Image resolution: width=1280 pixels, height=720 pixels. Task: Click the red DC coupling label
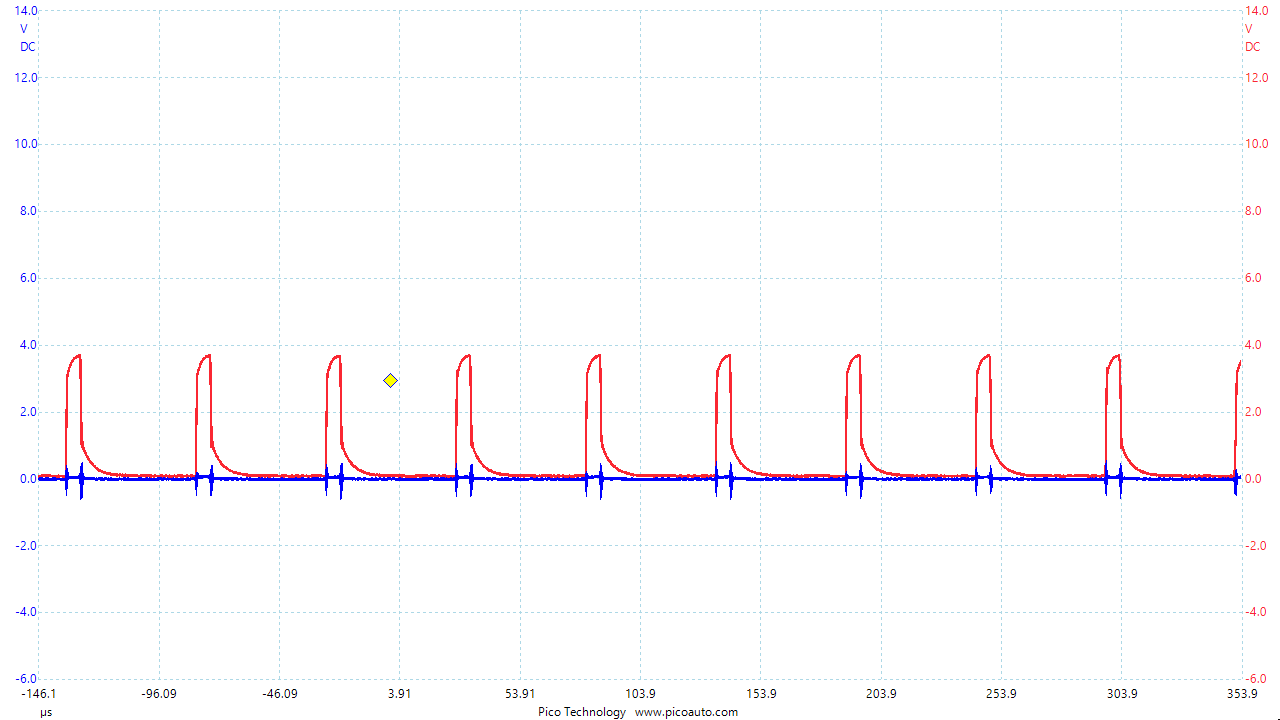click(x=1253, y=47)
